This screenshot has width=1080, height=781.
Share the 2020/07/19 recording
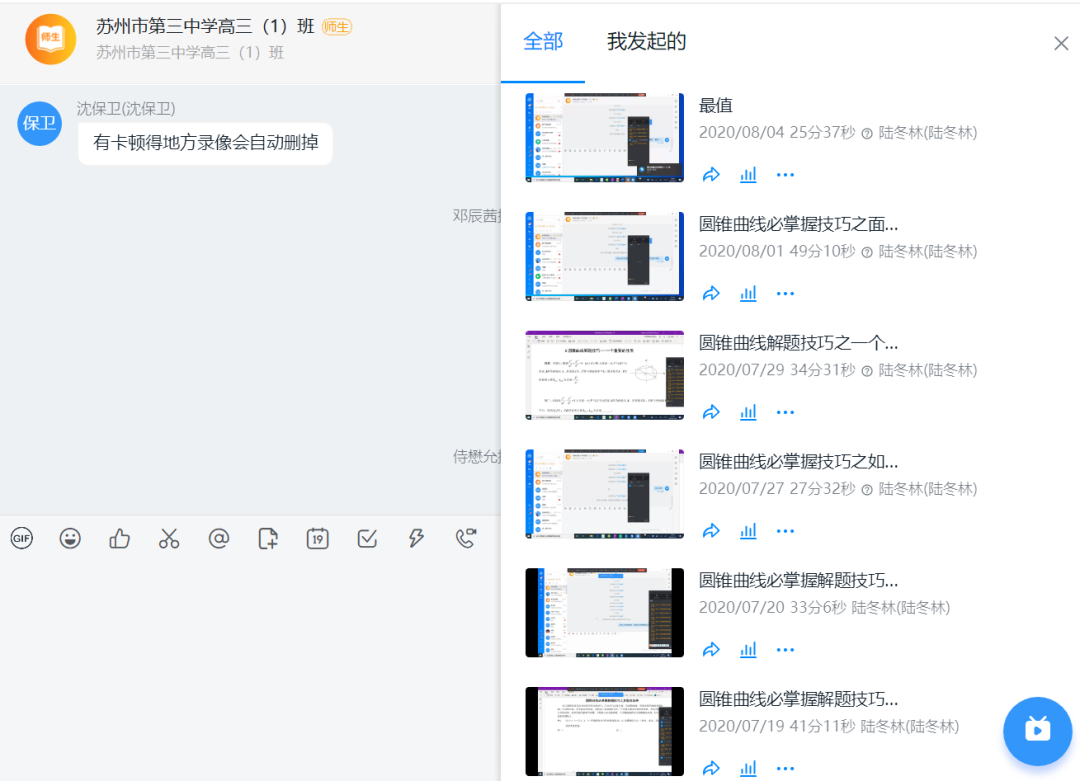tap(711, 768)
